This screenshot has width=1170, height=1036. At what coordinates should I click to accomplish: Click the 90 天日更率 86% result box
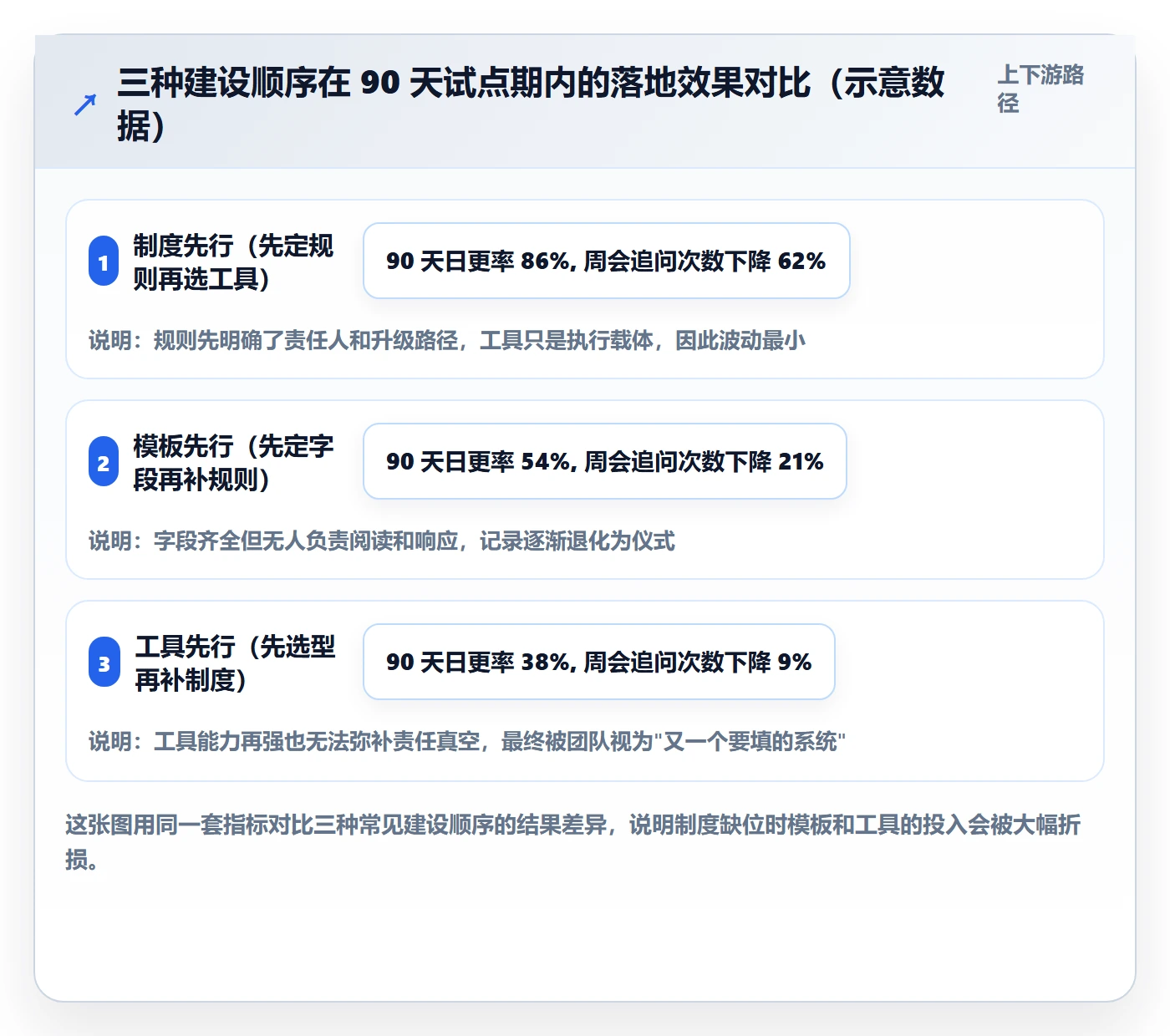(x=607, y=261)
